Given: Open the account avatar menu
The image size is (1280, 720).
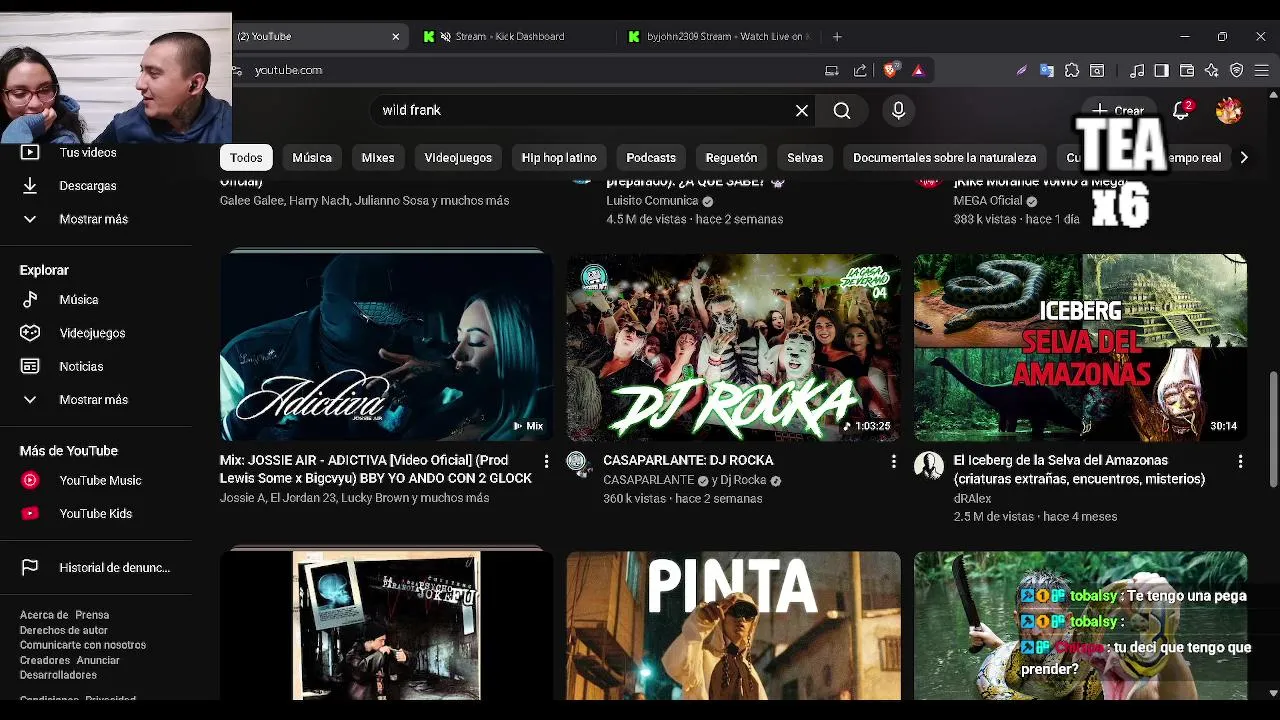Looking at the screenshot, I should [x=1229, y=111].
